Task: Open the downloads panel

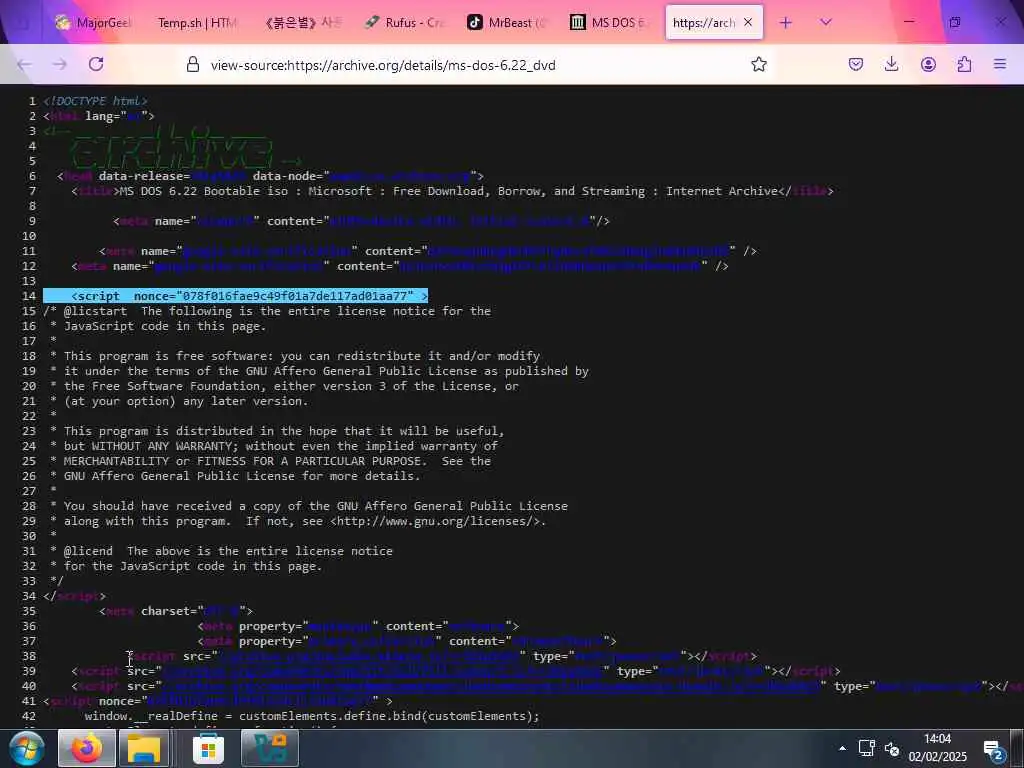Action: coord(891,64)
